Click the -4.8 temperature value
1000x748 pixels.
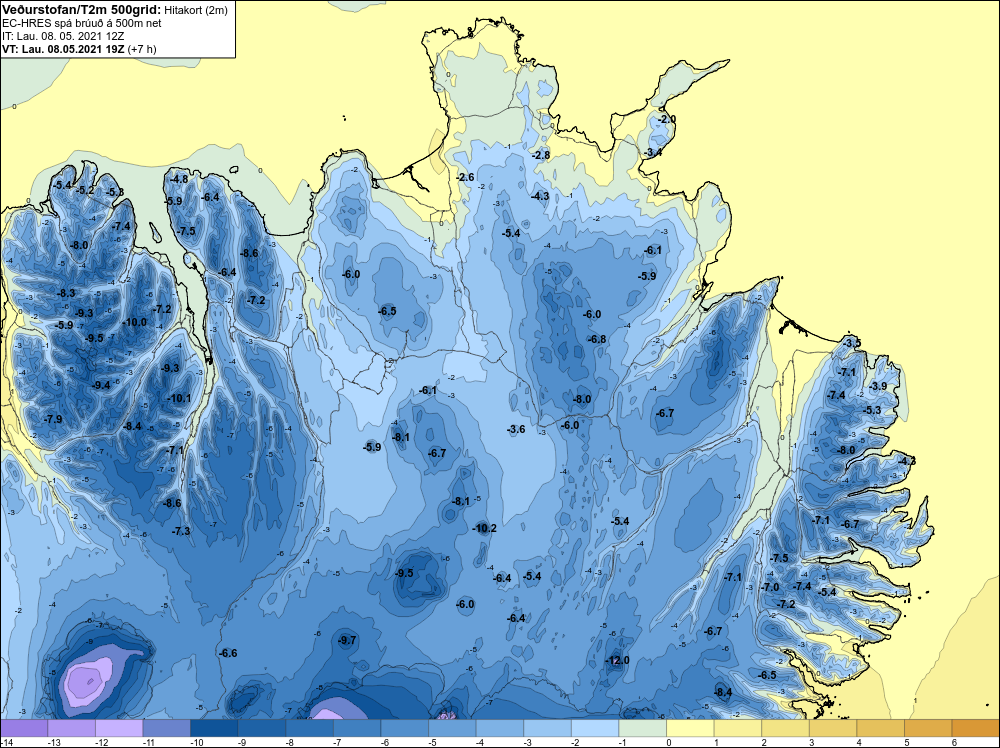(179, 179)
